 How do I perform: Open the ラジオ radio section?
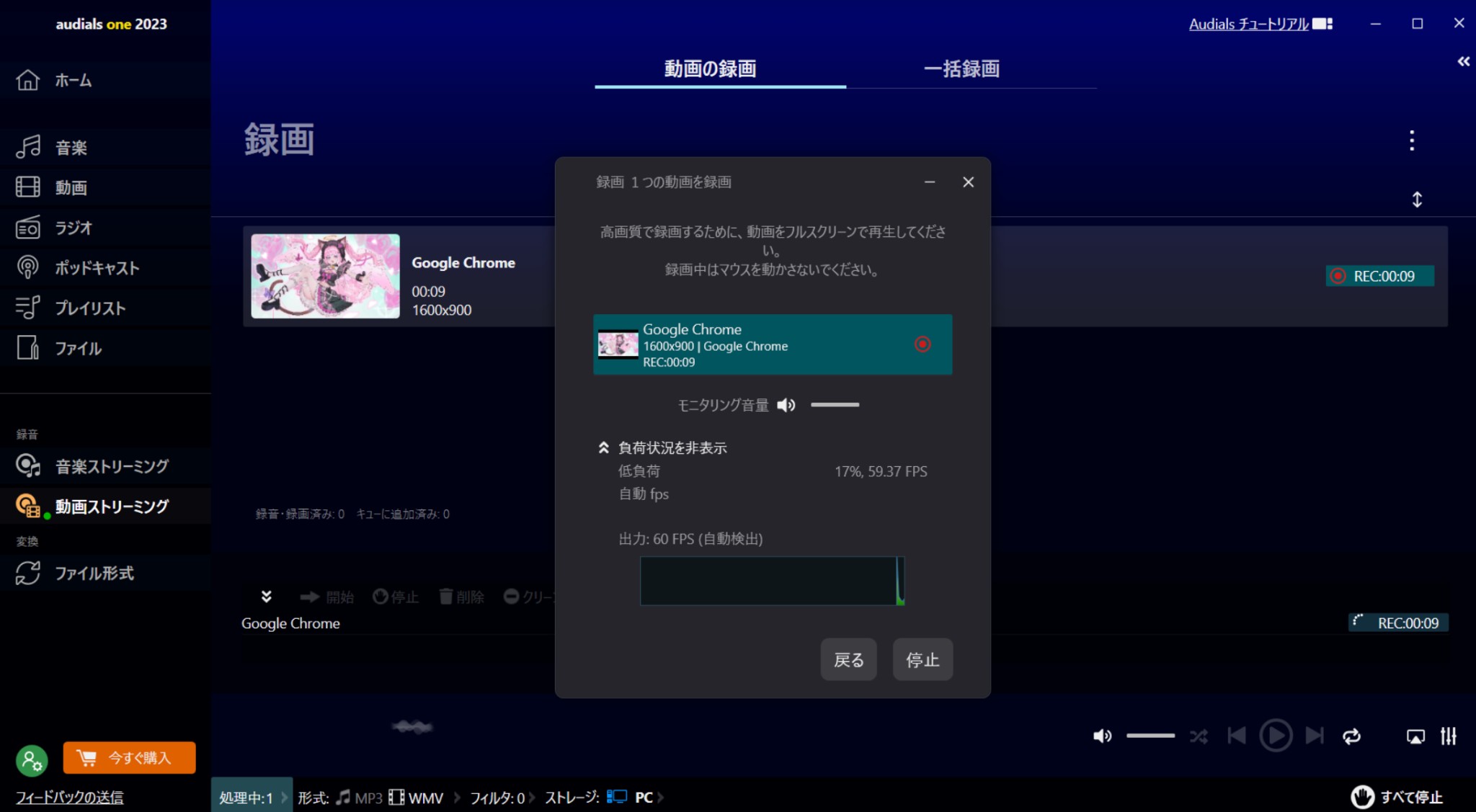105,228
